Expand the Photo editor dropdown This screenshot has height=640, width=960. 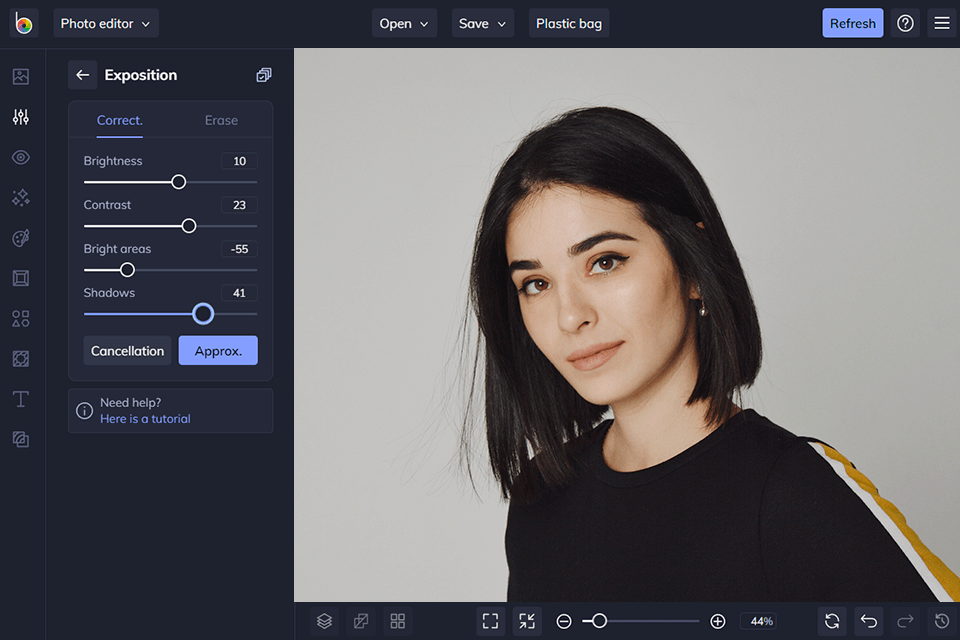105,23
